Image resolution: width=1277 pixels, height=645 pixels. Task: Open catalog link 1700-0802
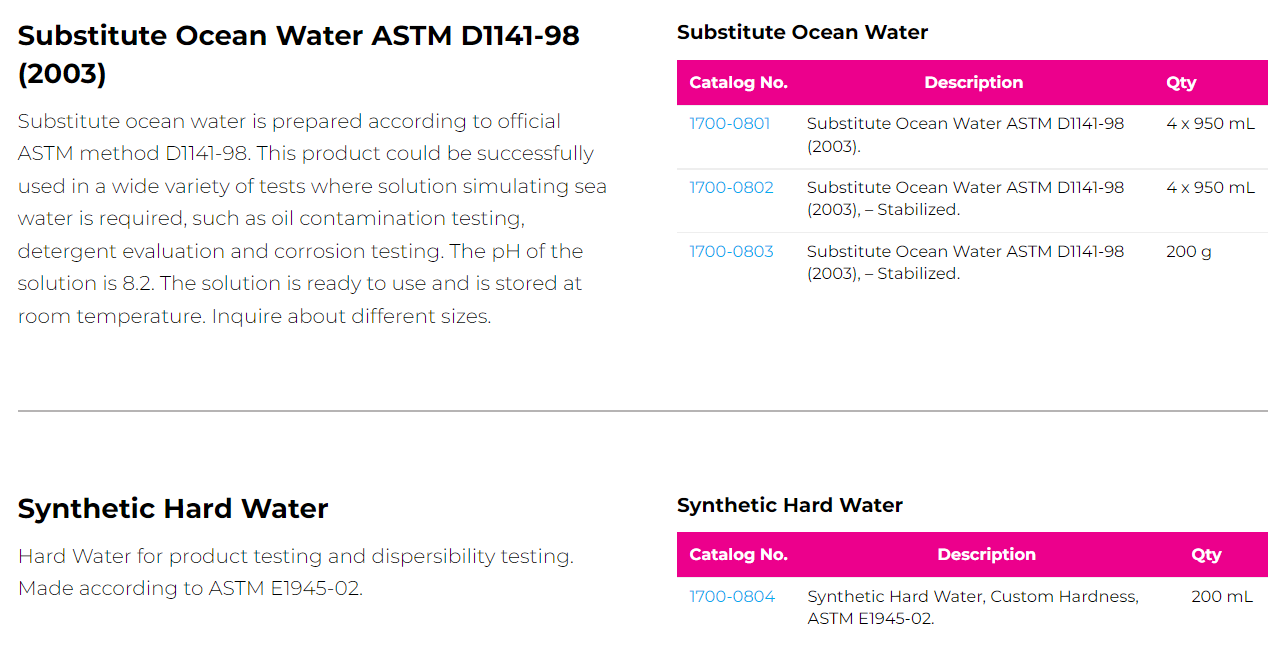pyautogui.click(x=731, y=188)
